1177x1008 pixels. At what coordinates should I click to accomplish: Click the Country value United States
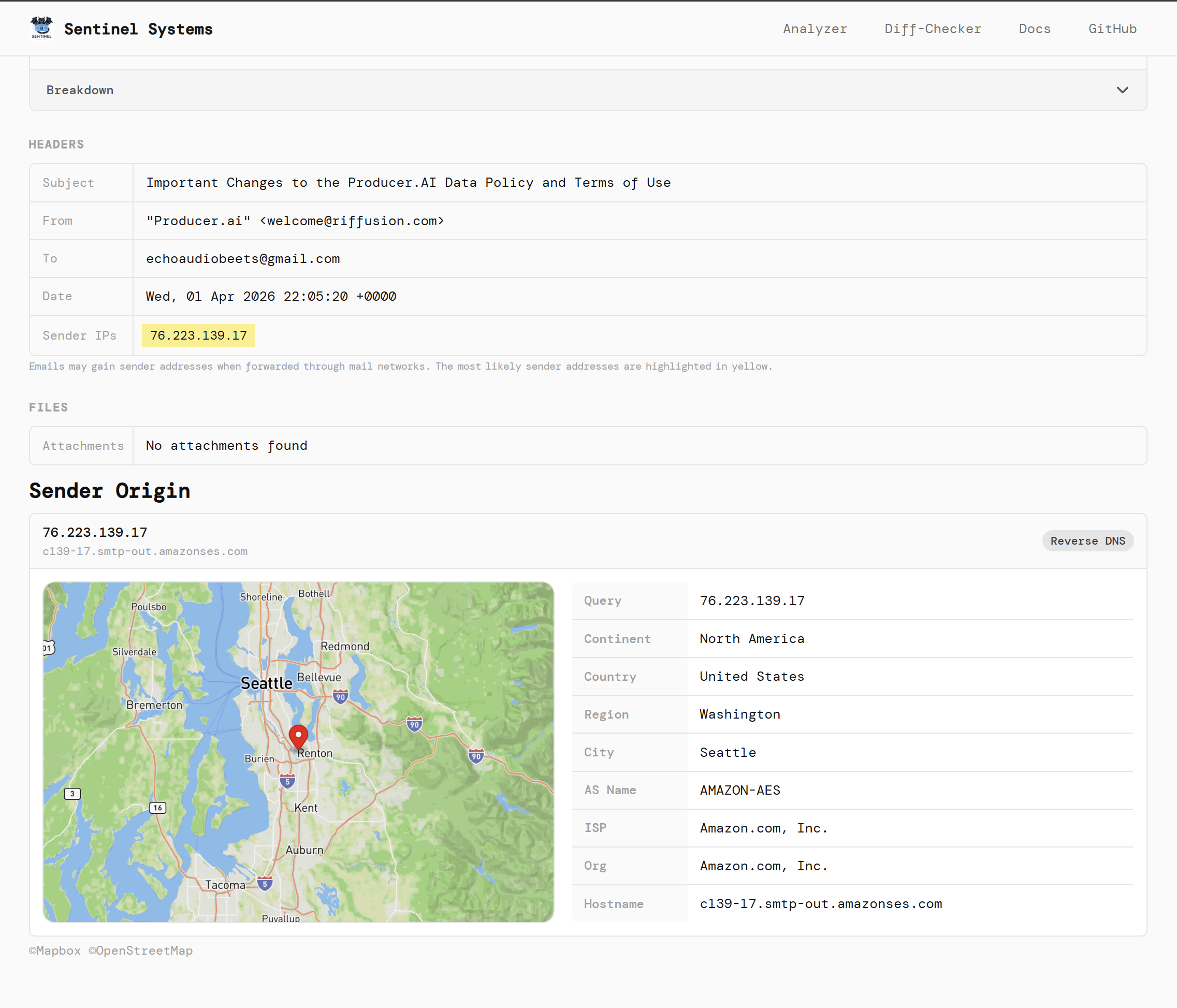click(751, 676)
